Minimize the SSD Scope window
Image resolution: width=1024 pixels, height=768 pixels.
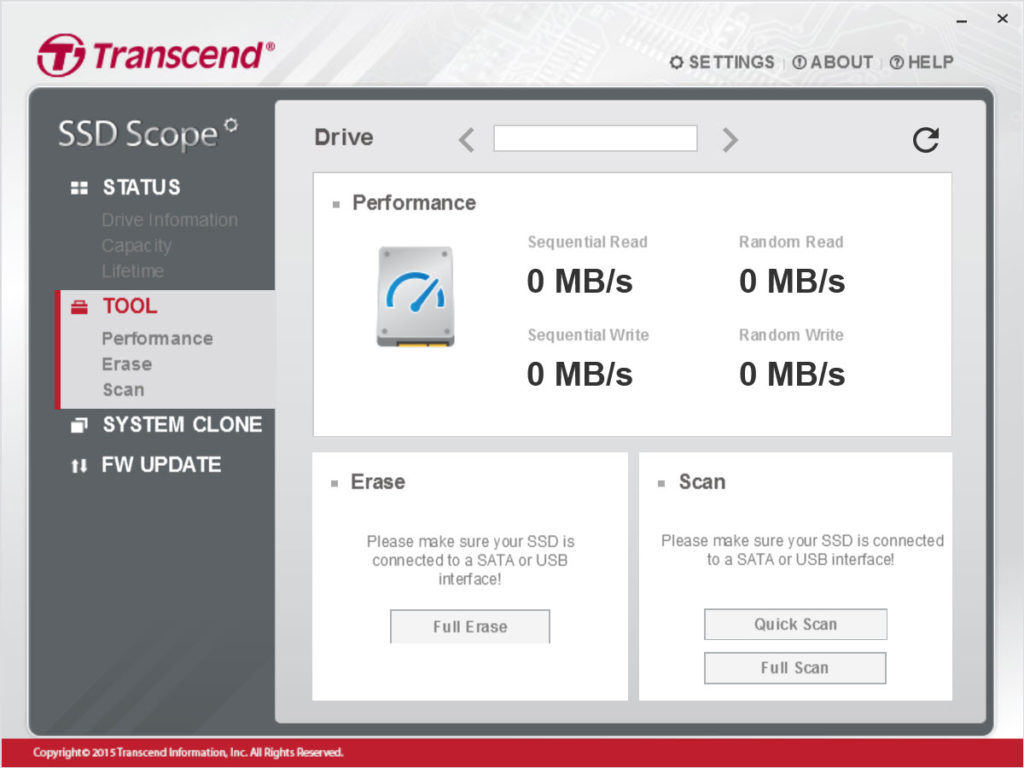[x=961, y=21]
